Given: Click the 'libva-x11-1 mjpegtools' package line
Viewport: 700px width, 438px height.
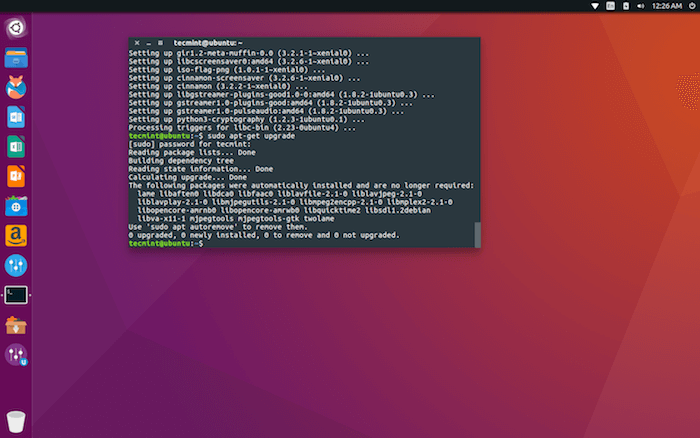Looking at the screenshot, I should (236, 218).
